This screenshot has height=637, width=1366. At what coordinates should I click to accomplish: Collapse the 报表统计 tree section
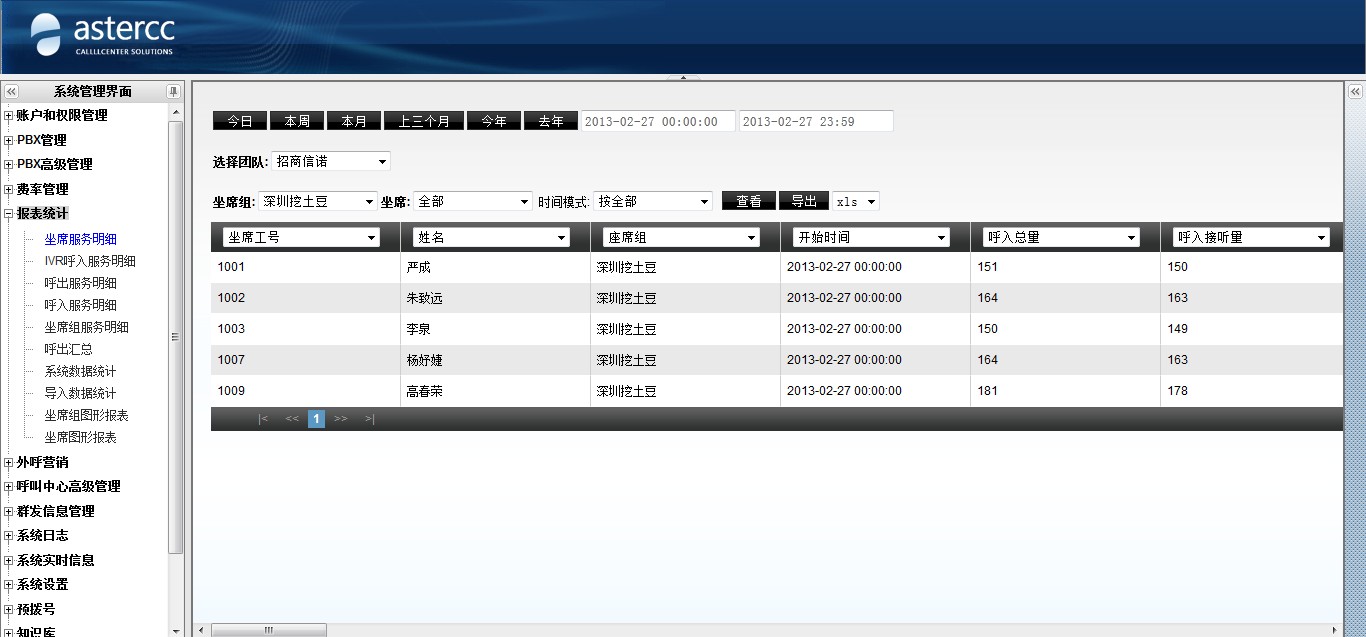[x=9, y=213]
